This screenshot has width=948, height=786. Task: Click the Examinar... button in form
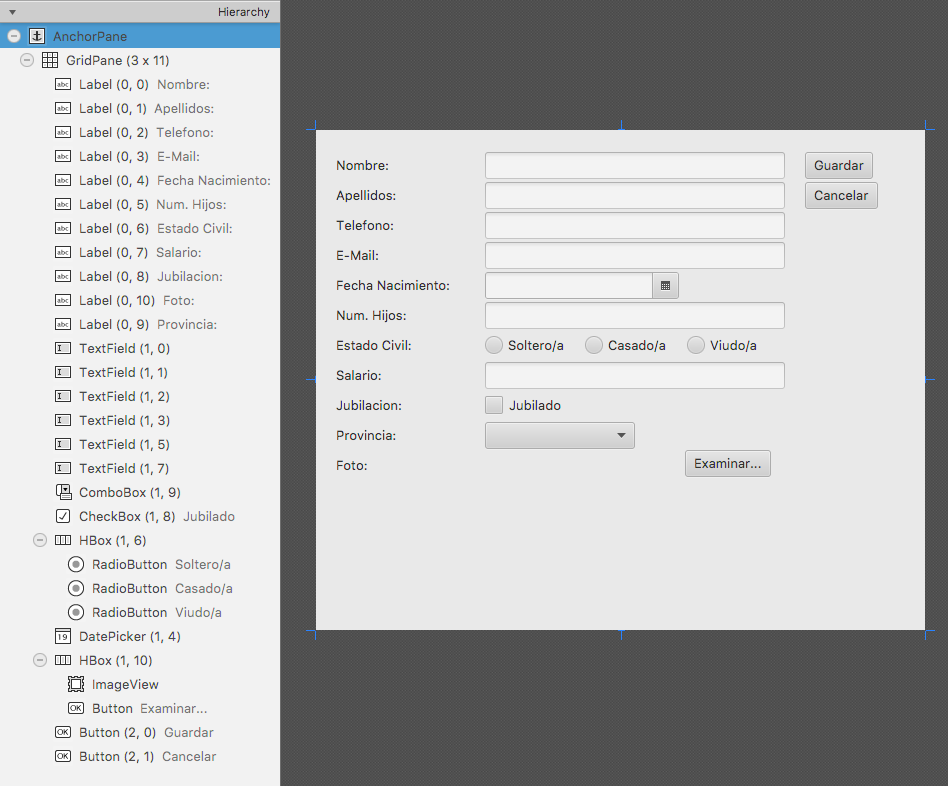(x=727, y=463)
